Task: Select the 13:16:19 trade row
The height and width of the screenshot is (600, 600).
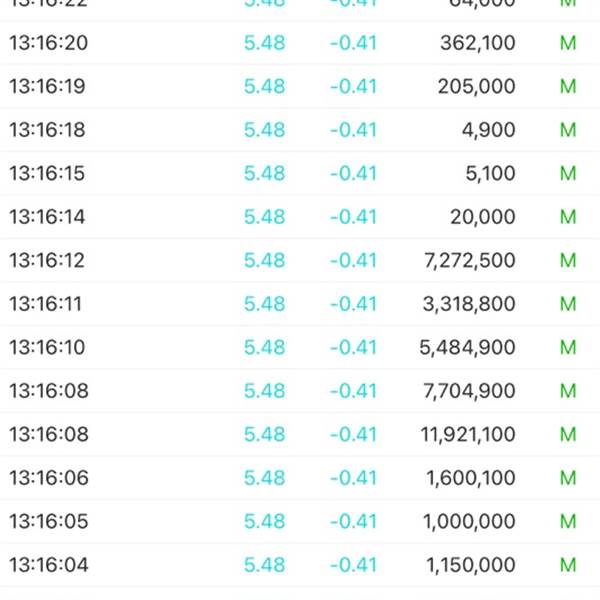Action: (300, 86)
